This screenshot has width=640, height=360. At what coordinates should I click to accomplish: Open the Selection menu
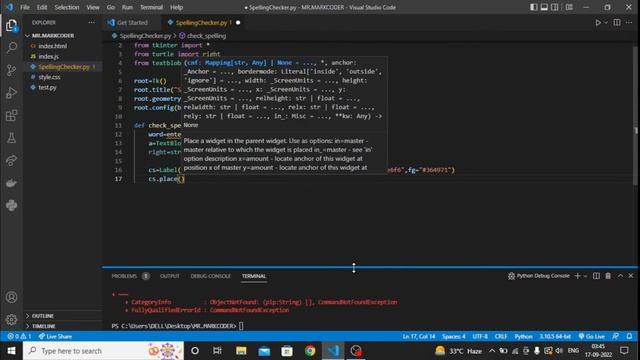tap(67, 7)
